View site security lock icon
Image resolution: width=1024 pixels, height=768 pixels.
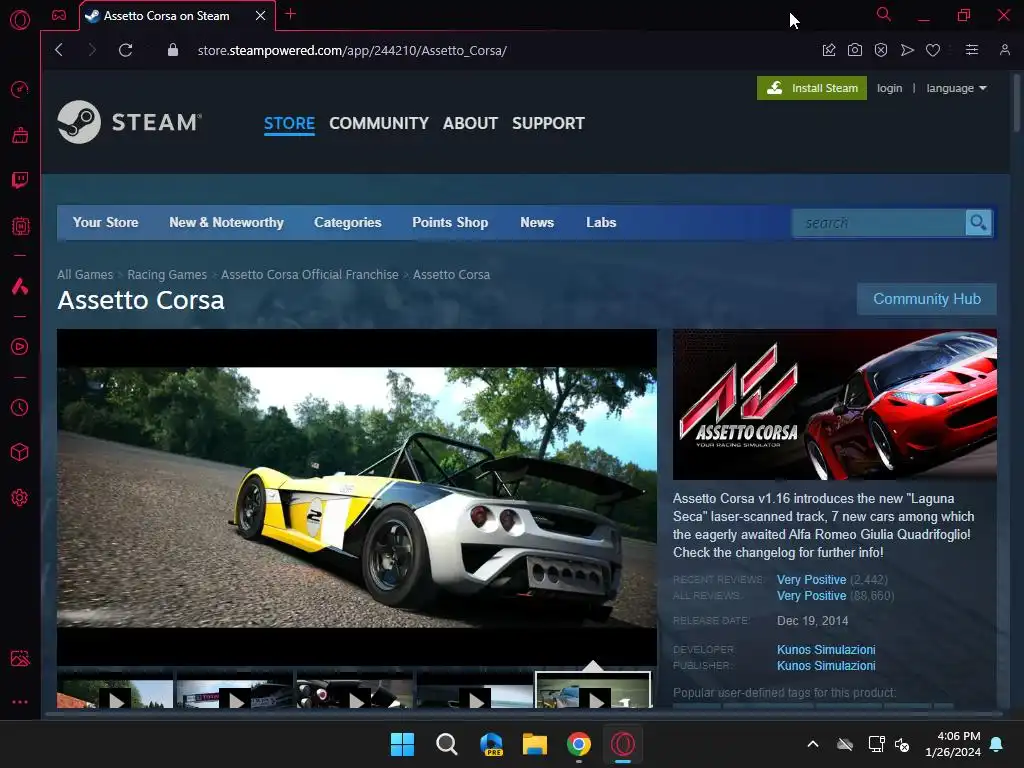(173, 50)
